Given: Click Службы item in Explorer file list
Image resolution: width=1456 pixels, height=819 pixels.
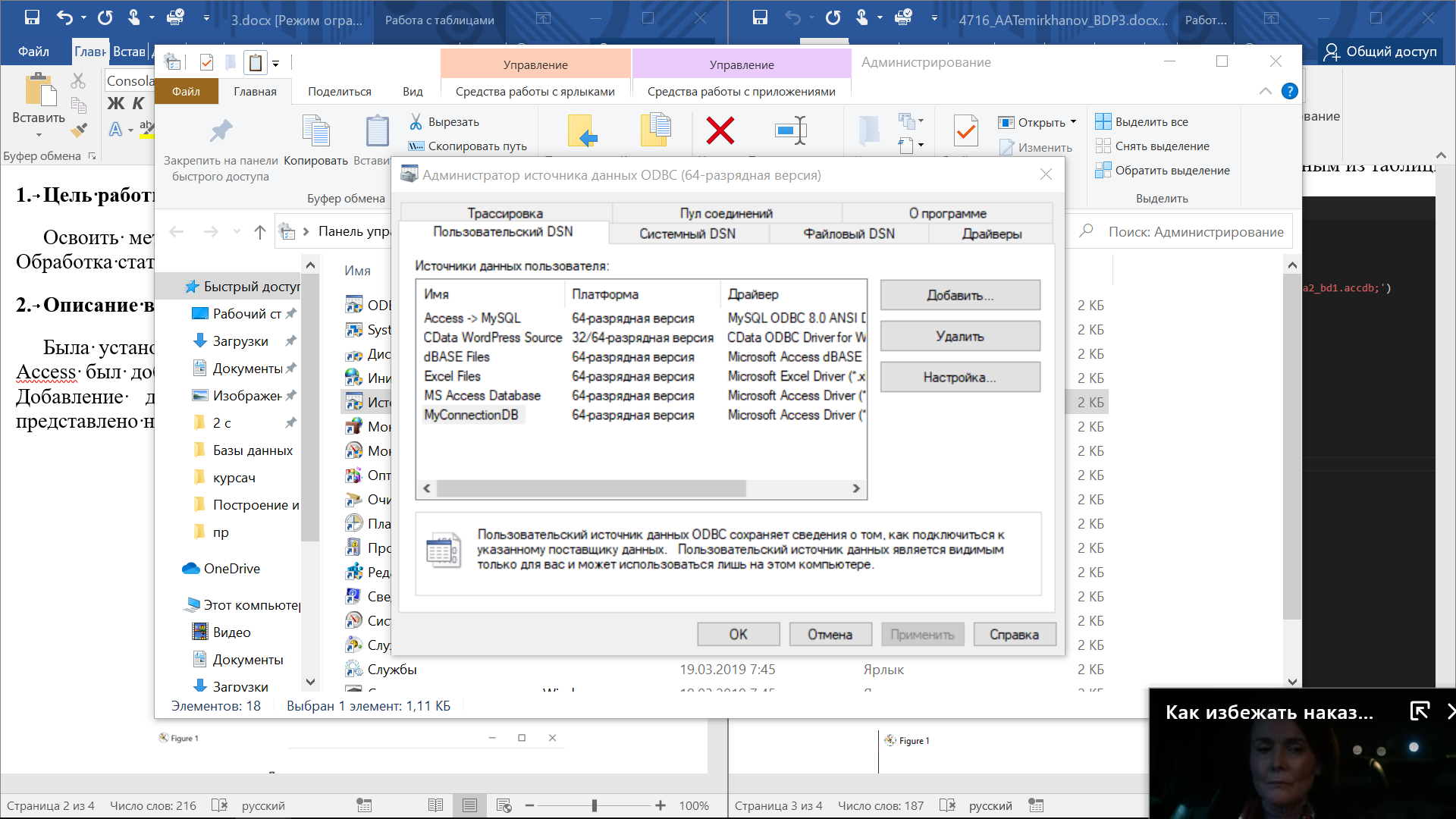Looking at the screenshot, I should coord(392,669).
